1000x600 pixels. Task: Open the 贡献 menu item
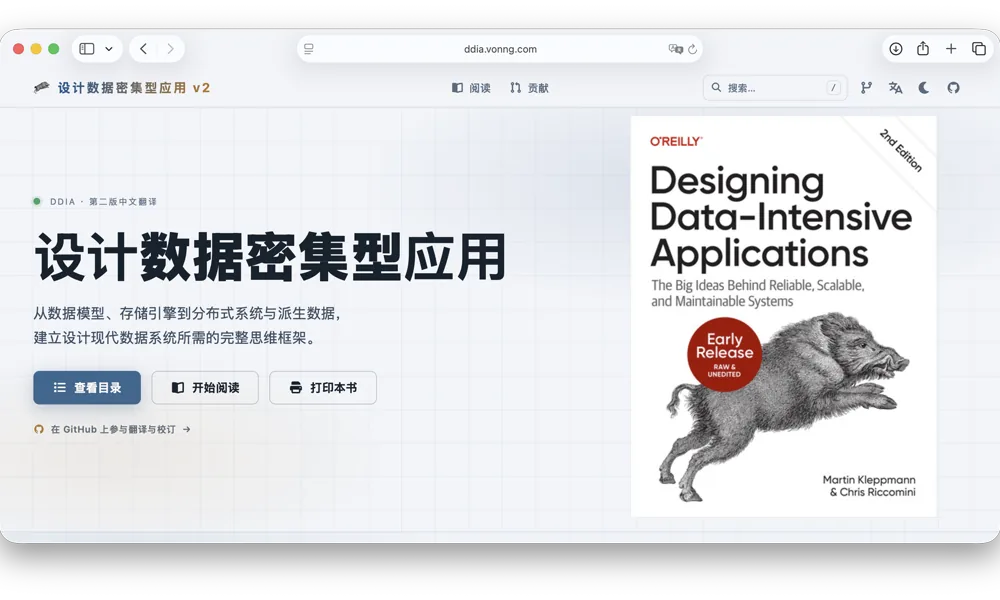[x=529, y=88]
